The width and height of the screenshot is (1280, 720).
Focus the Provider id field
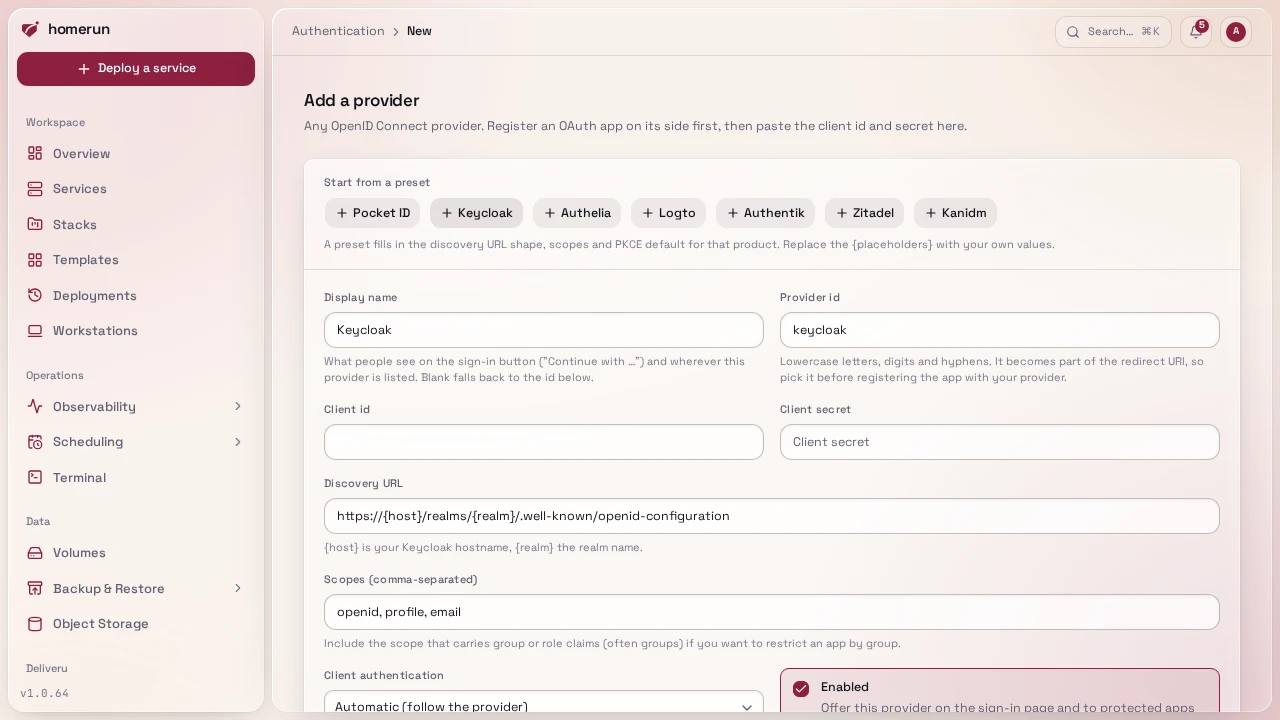coord(1000,330)
